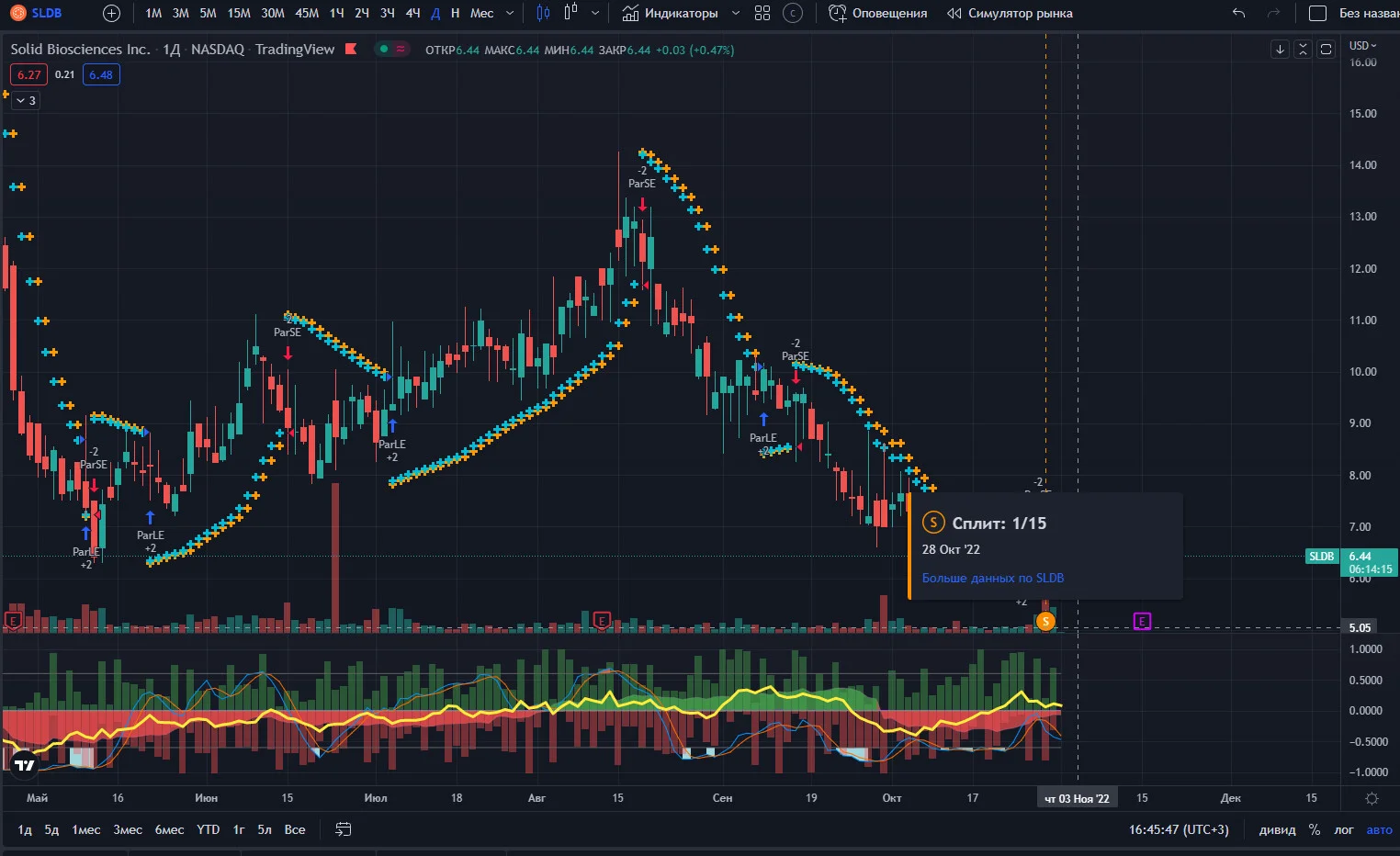Open the TradingView logo on the chart
1400x856 pixels.
coord(25,764)
